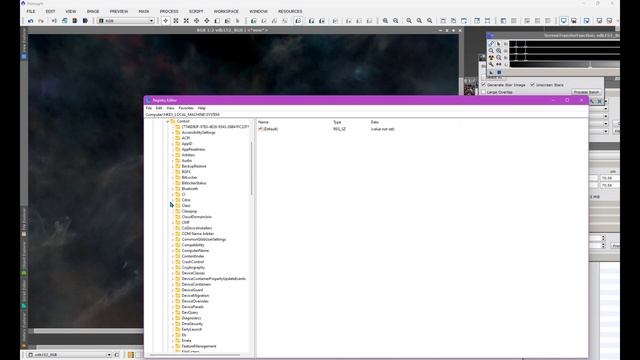The image size is (640, 360).
Task: Select the arrow pointer icon in ScreenTransferFunction
Action: [x=498, y=44]
